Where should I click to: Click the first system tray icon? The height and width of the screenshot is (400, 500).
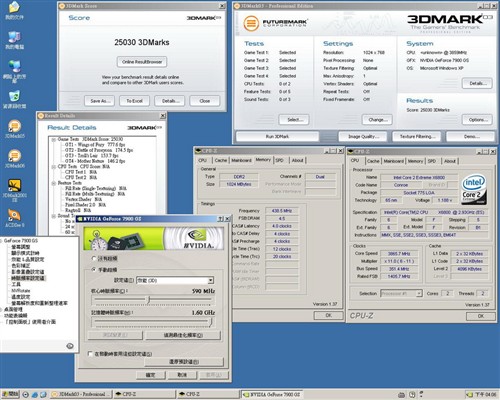[x=401, y=395]
